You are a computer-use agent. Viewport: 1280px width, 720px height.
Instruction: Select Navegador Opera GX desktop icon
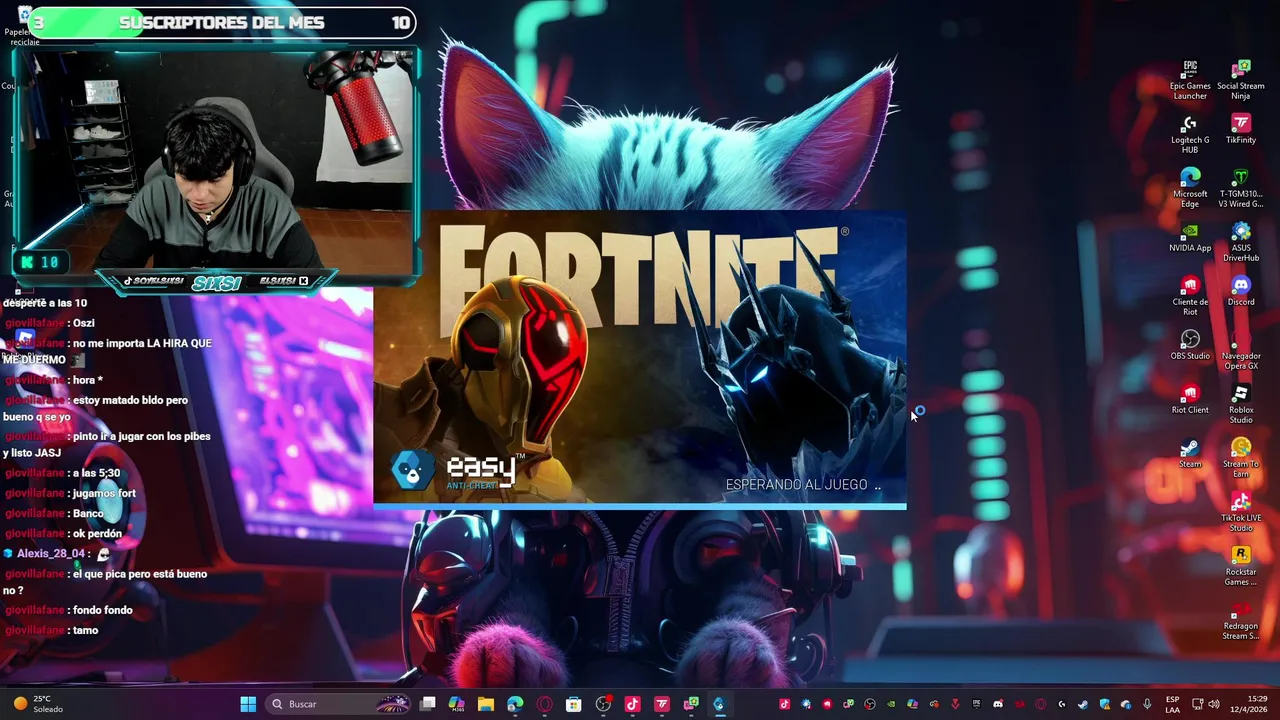tap(1241, 350)
